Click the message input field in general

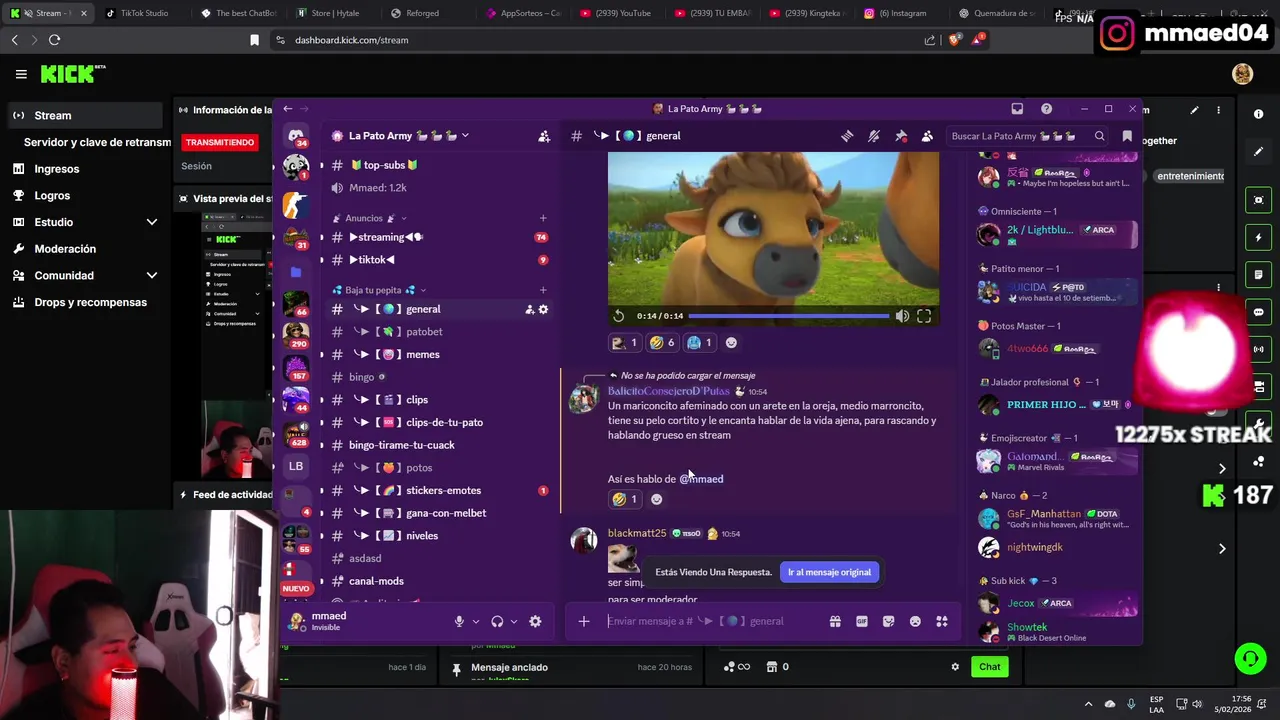coord(710,621)
